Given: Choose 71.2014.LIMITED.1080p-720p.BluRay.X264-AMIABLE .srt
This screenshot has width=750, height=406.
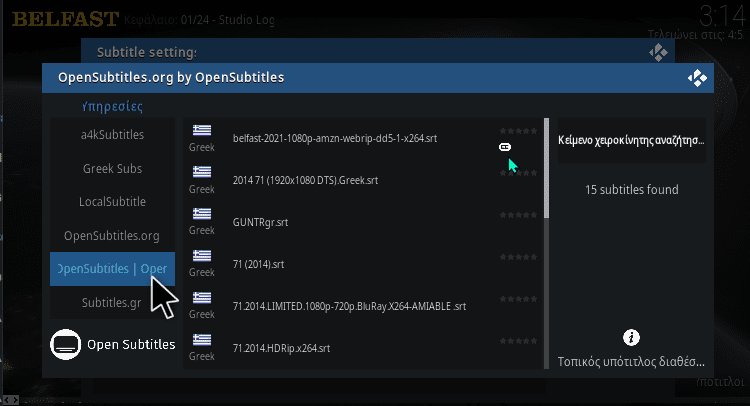Looking at the screenshot, I should 363,307.
